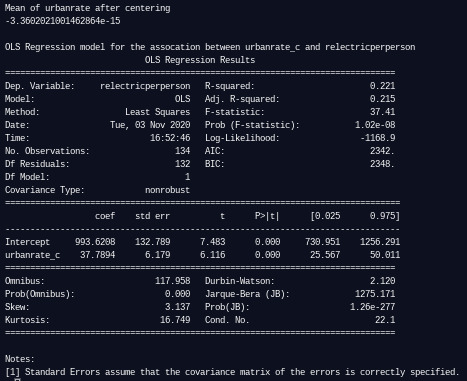
Task: Click the Prob(JB) value 1.26e-277
Action: [x=373, y=307]
